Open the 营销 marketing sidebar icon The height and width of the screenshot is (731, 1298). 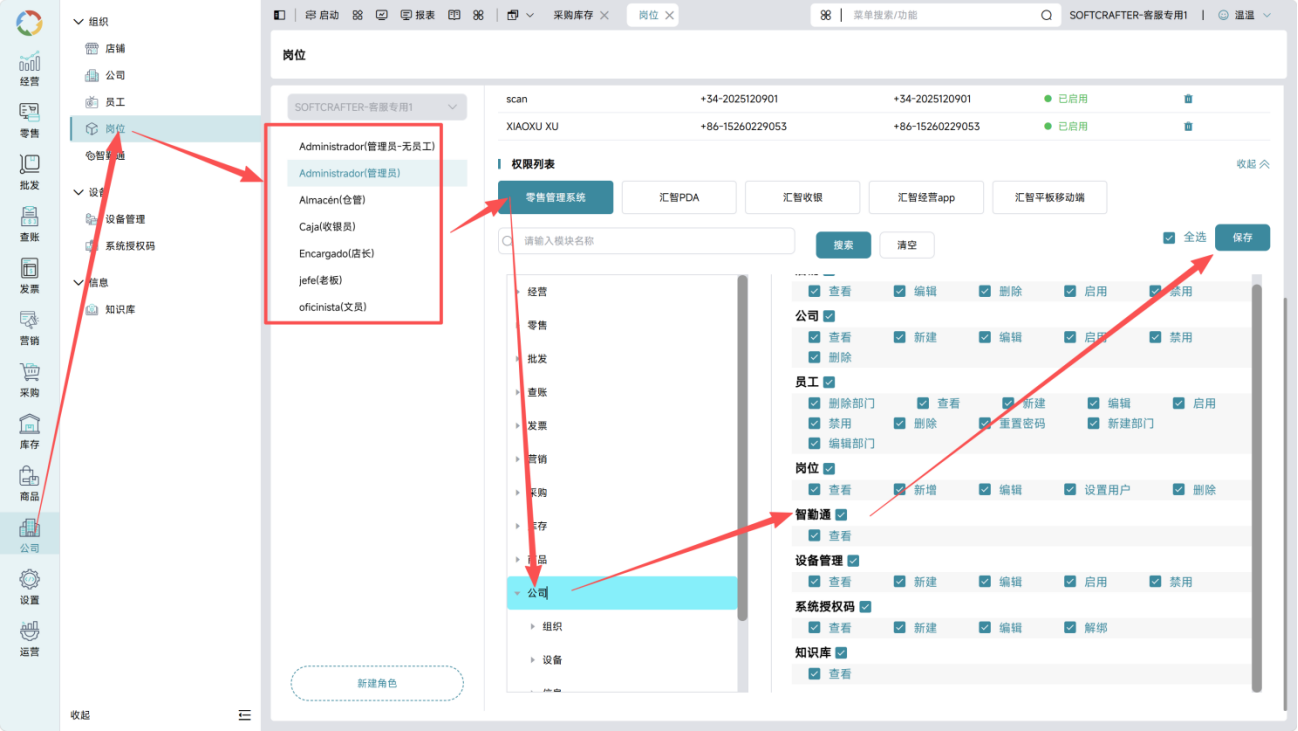pyautogui.click(x=29, y=320)
